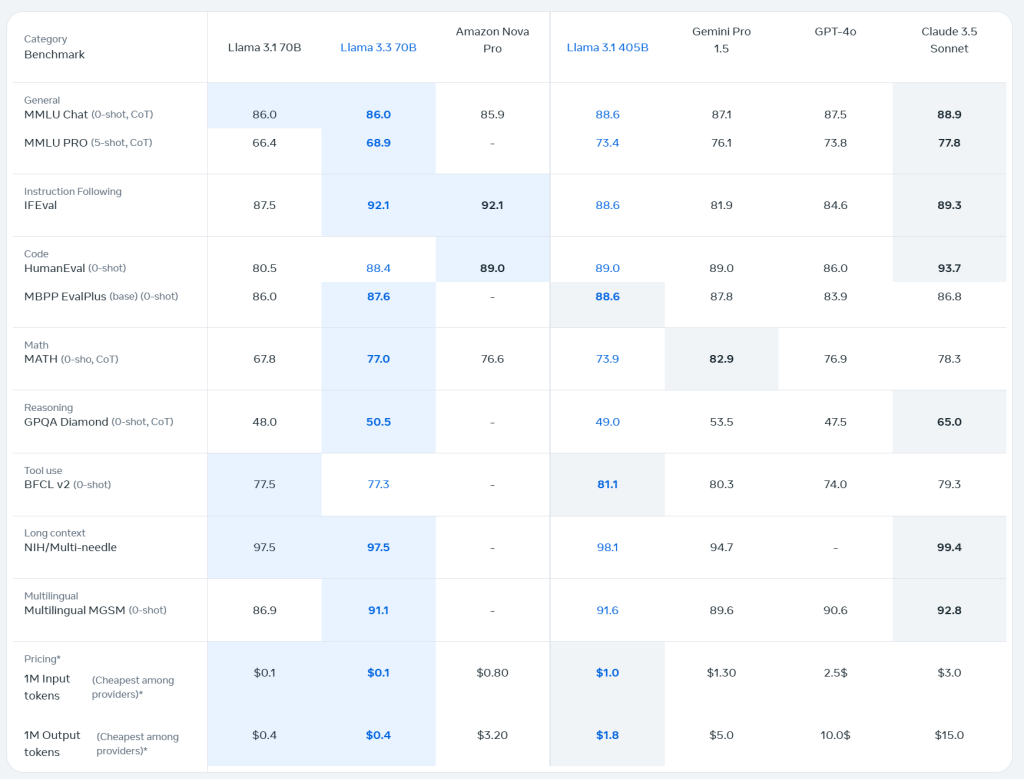Click Gemini Pro 1.5's MATH score 82.9
This screenshot has width=1024, height=779.
[x=721, y=359]
